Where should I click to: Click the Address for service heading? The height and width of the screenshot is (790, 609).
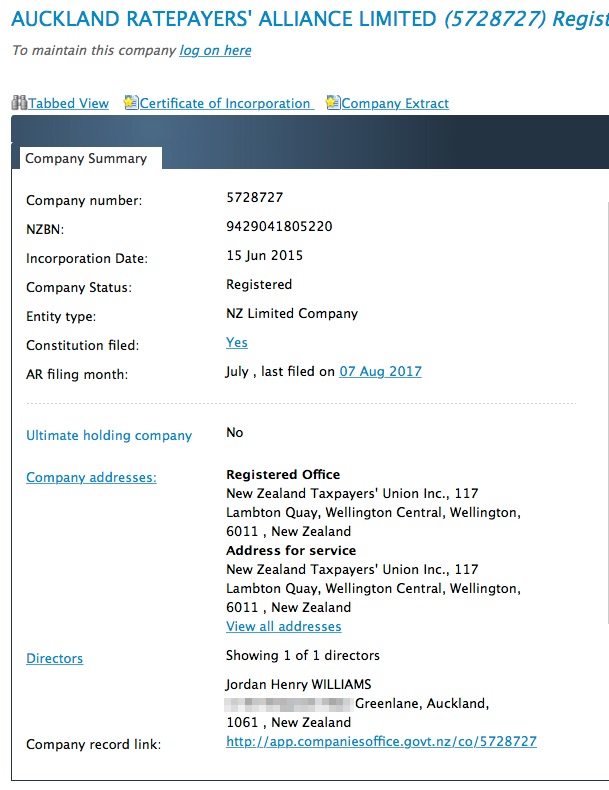click(x=291, y=551)
